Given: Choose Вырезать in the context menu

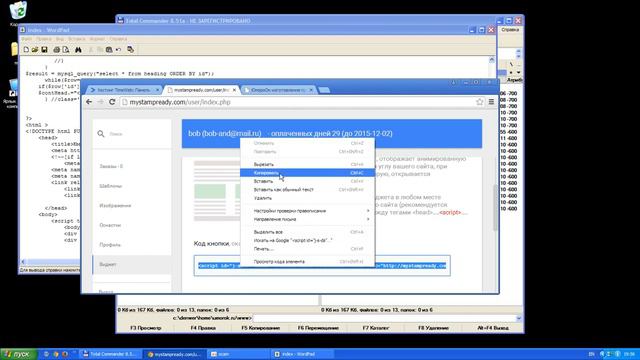Looking at the screenshot, I should click(307, 164).
